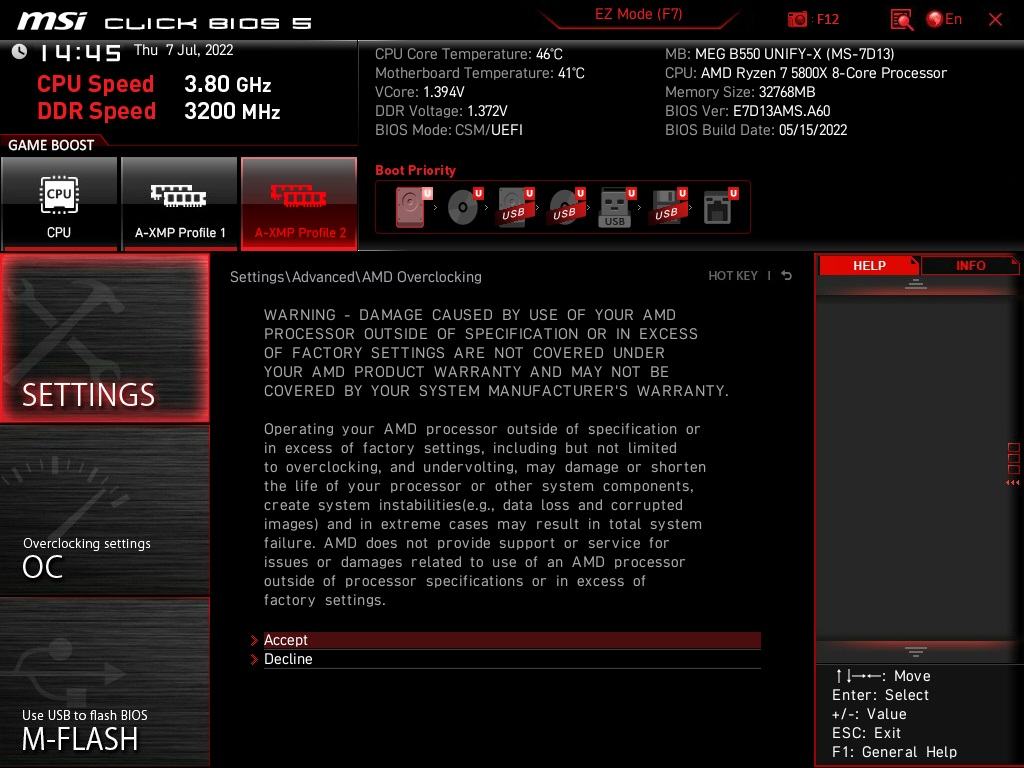Click the GAME BOOST label

pos(51,145)
